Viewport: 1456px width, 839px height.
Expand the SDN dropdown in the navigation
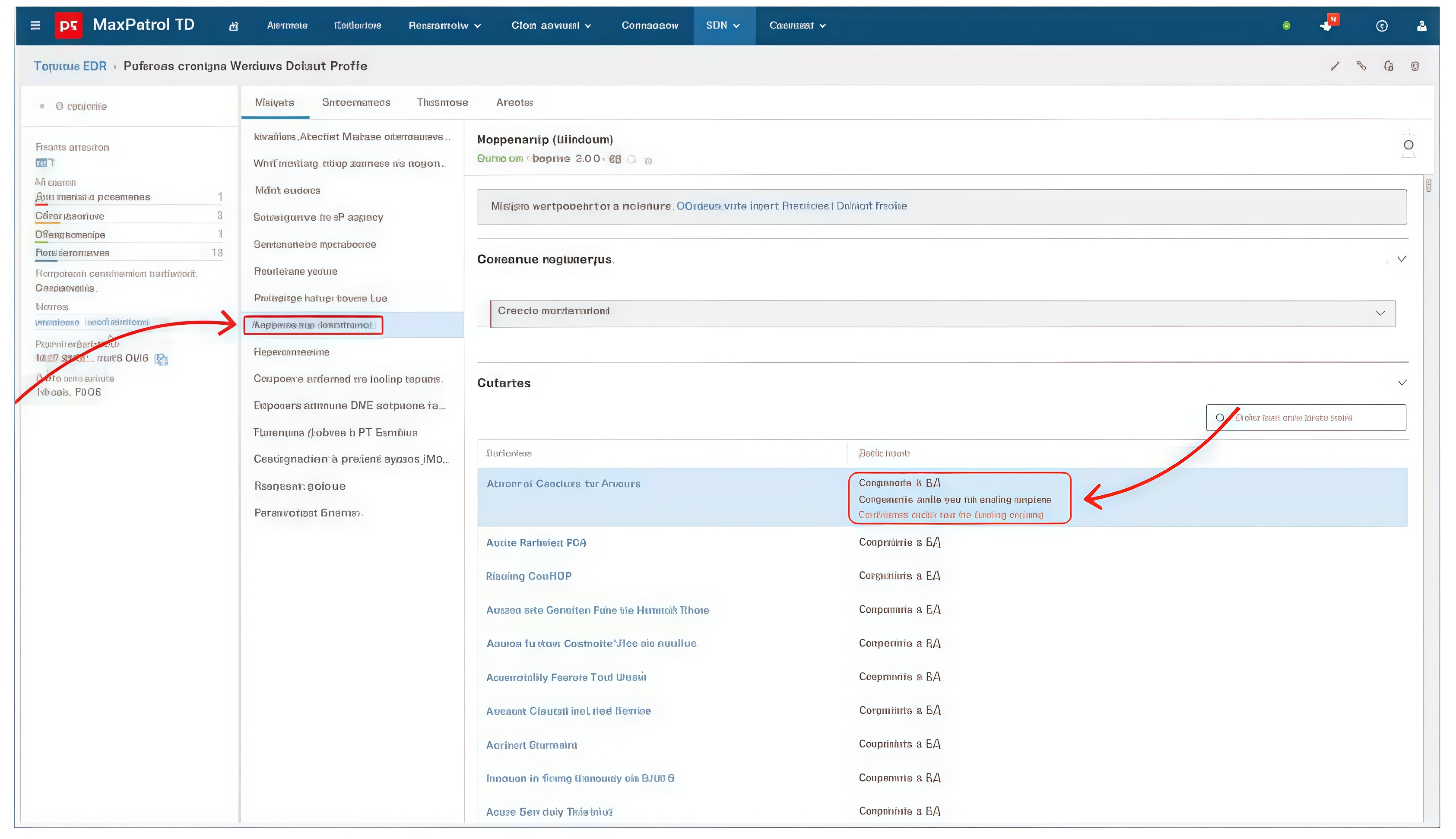(723, 25)
